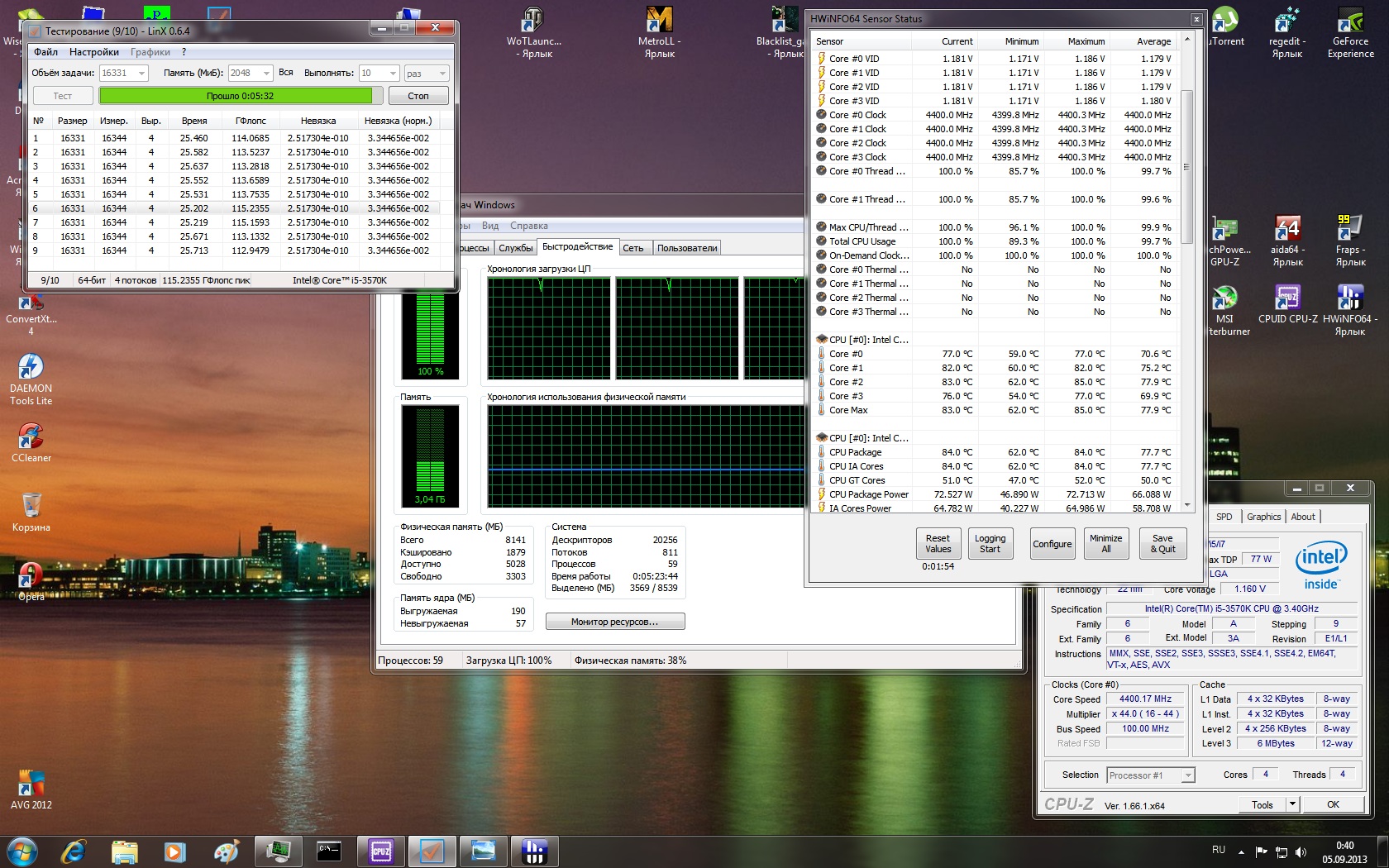1389x868 pixels.
Task: Select the ConvertXt 4 desktop icon
Action: 31,316
